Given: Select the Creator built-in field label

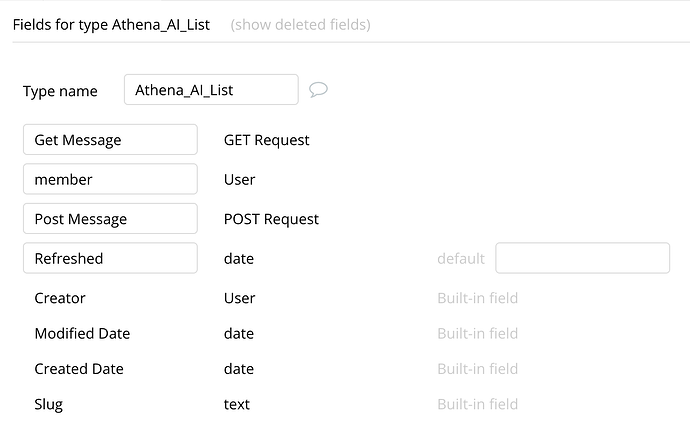Looking at the screenshot, I should coord(60,298).
